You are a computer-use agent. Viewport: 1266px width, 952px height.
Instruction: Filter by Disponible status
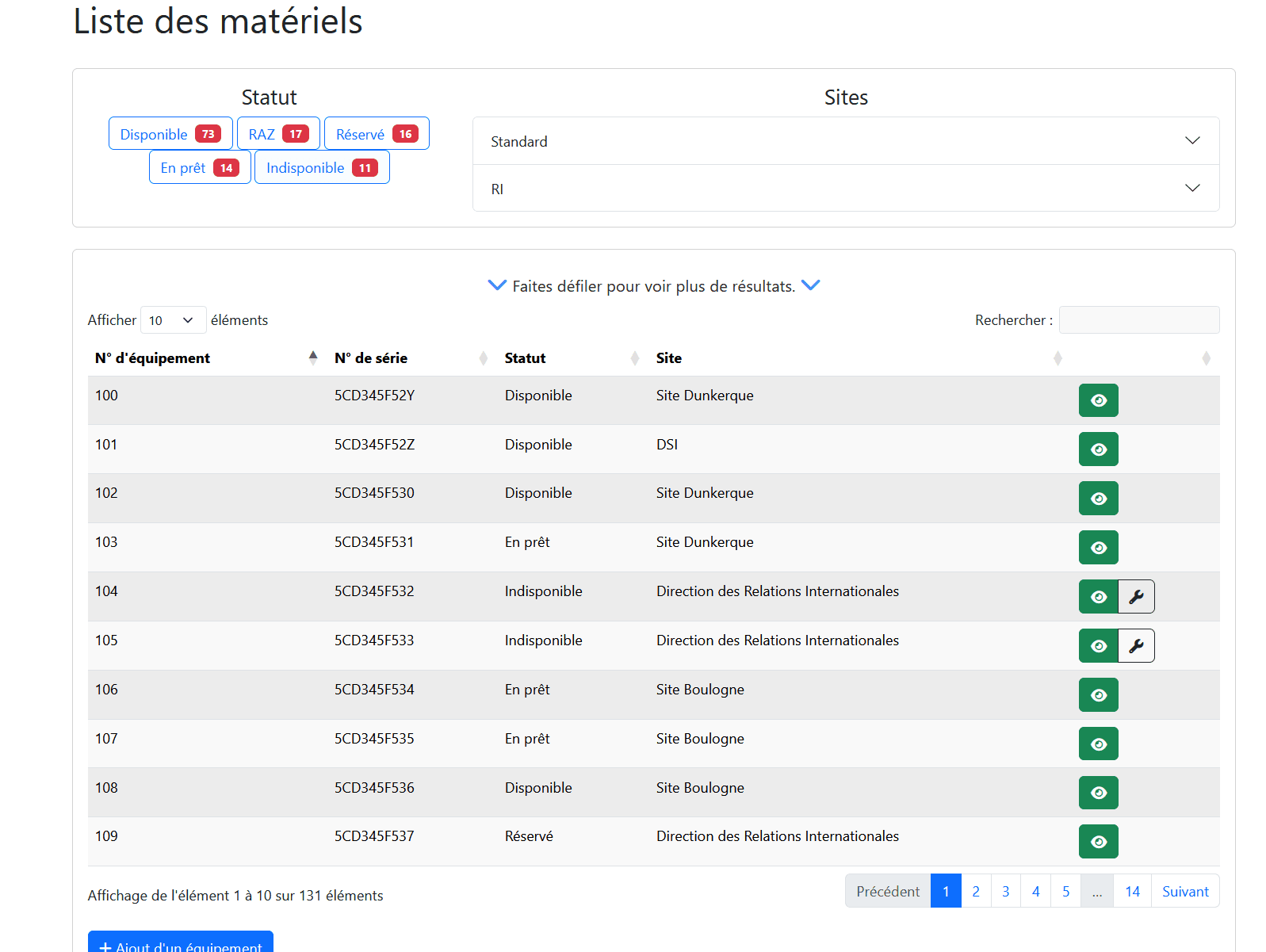click(170, 134)
